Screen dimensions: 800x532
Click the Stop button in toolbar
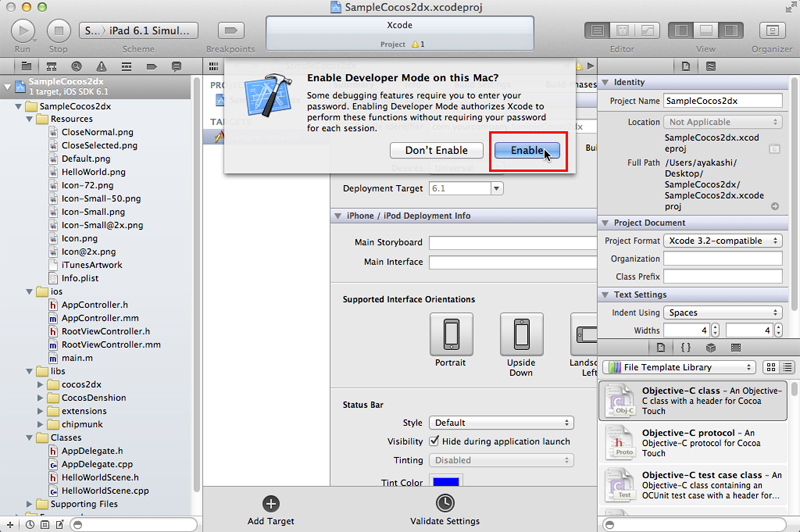(59, 31)
